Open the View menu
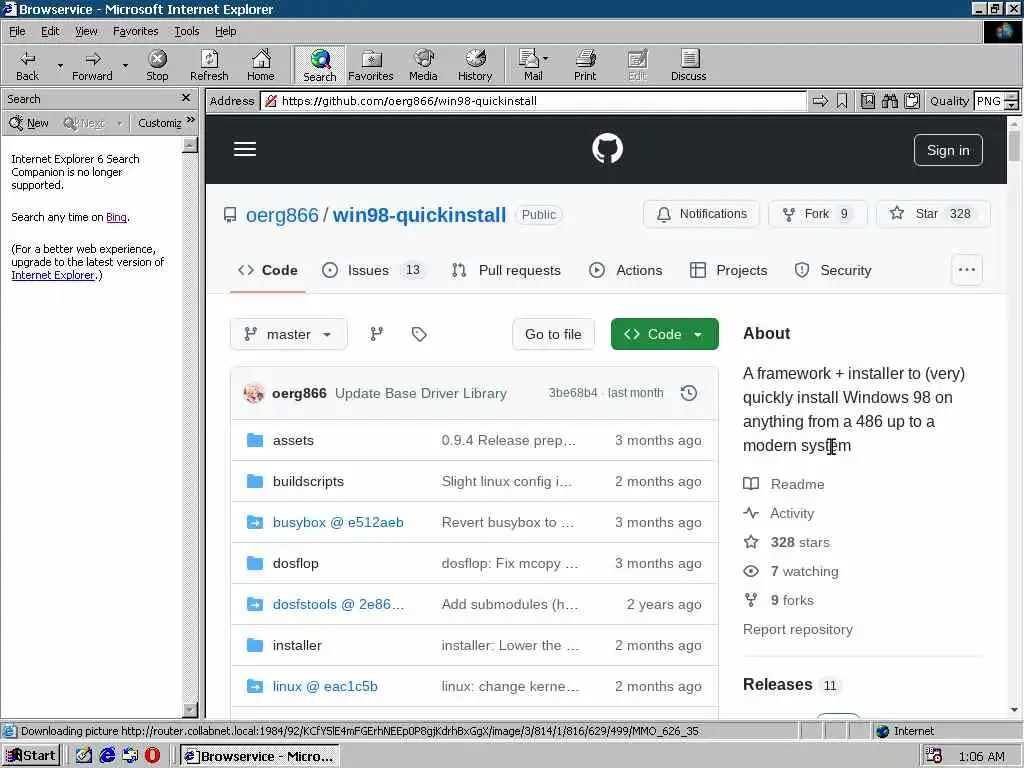Screen dimensions: 1024x768 [x=86, y=31]
